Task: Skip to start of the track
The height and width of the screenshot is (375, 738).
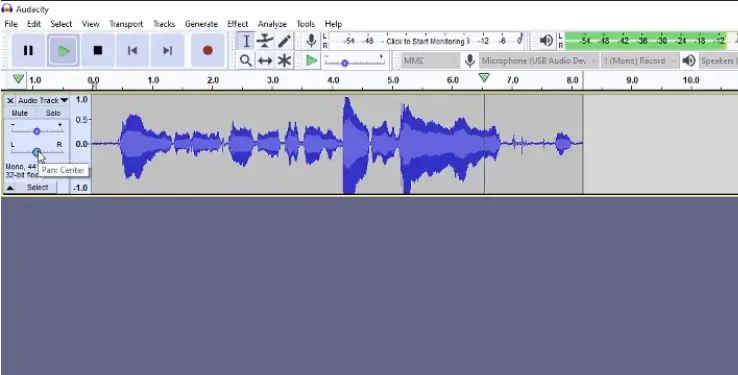Action: [x=133, y=50]
